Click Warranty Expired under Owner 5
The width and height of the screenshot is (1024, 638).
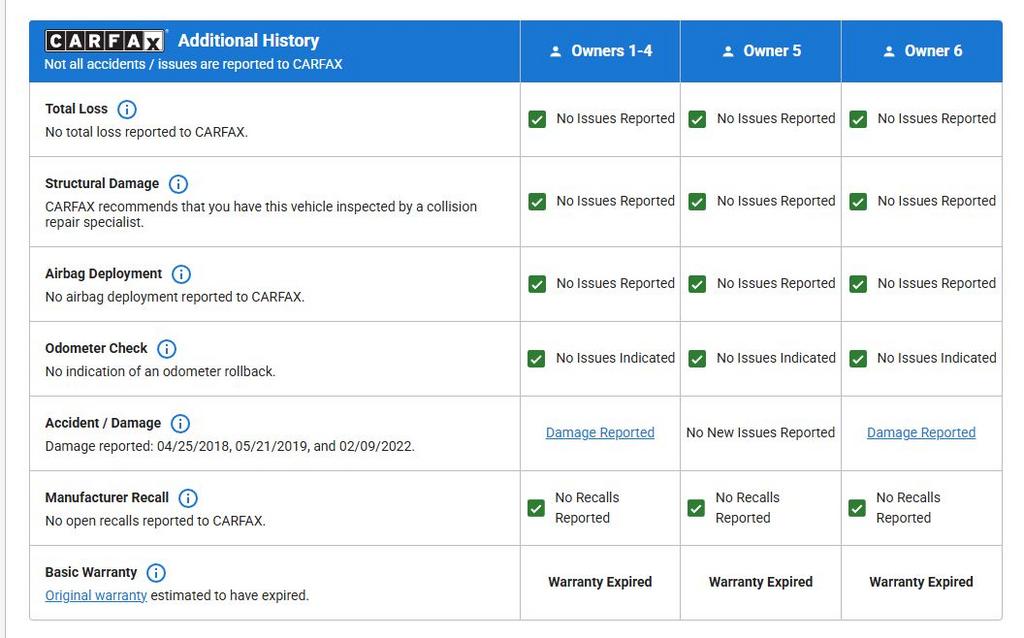coord(761,582)
